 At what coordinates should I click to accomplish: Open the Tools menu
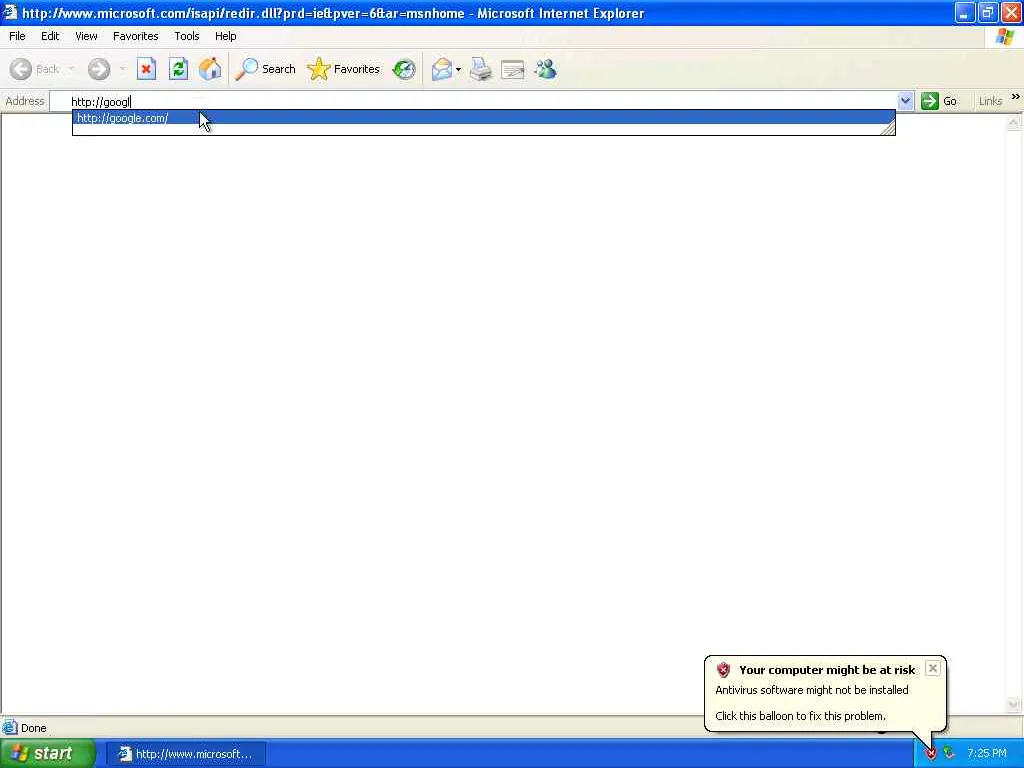click(186, 36)
